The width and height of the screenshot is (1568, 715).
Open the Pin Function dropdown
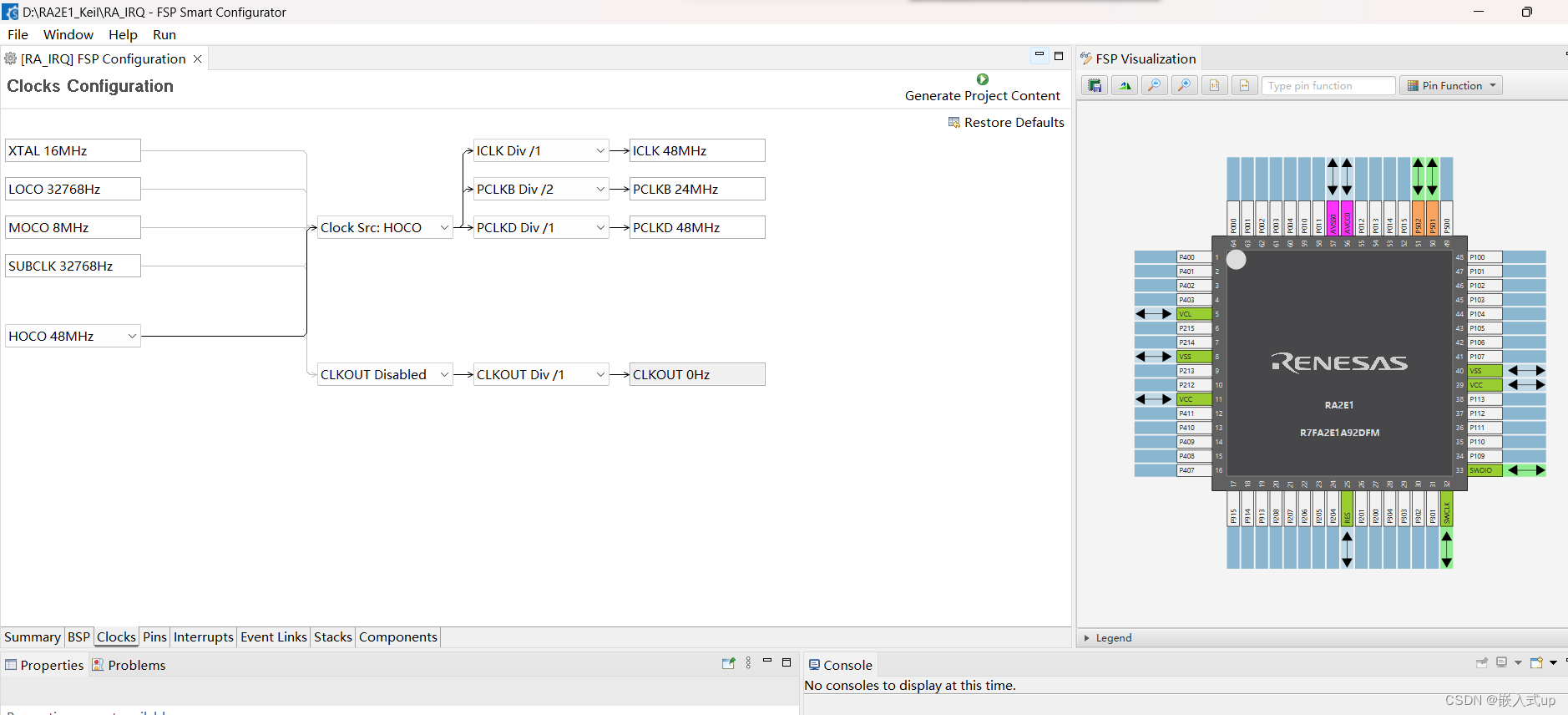(1450, 85)
